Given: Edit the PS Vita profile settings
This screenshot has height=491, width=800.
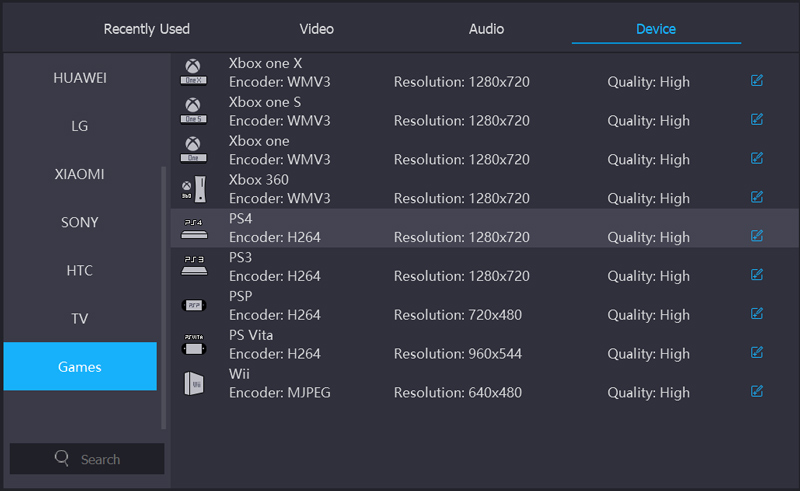Looking at the screenshot, I should pos(757,352).
